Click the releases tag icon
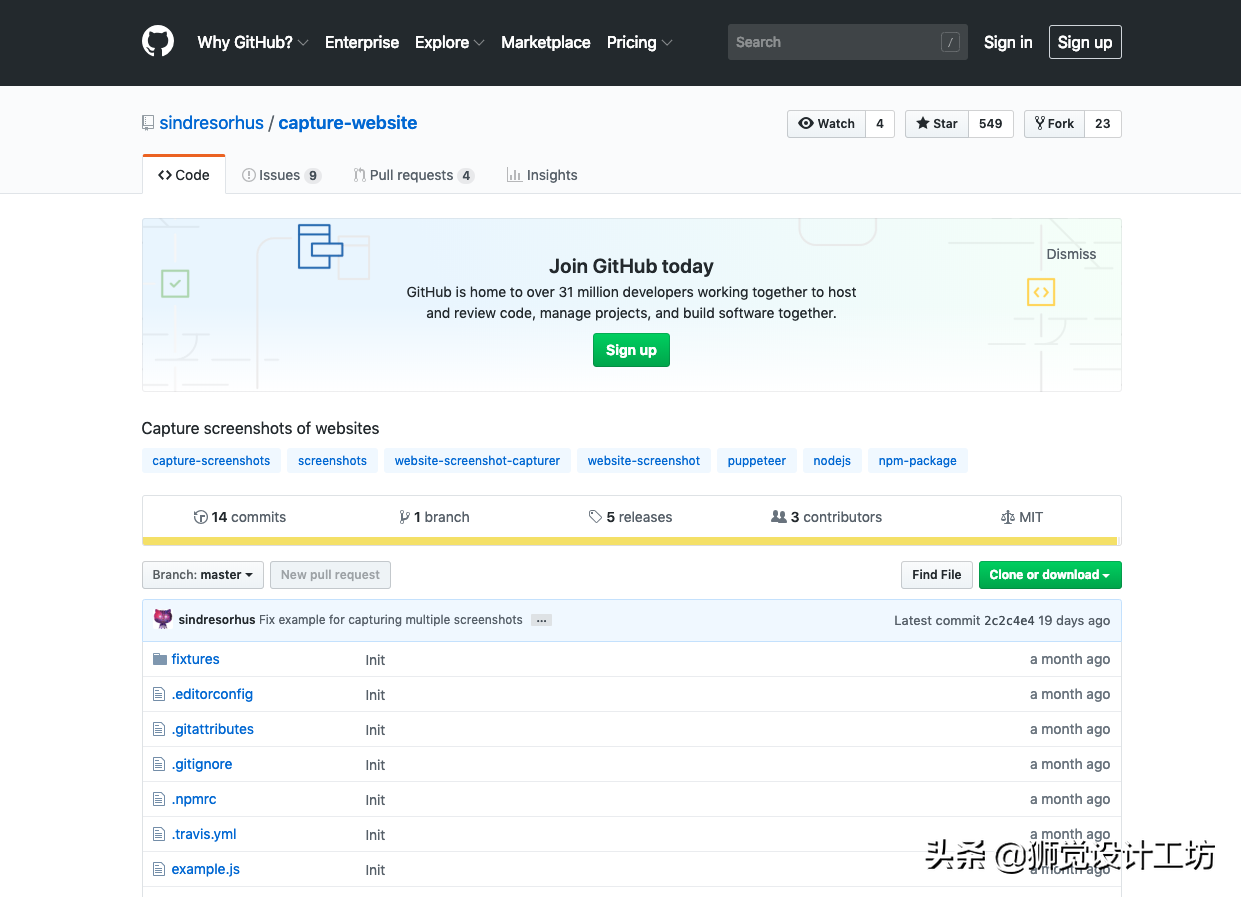The height and width of the screenshot is (897, 1241). (596, 517)
